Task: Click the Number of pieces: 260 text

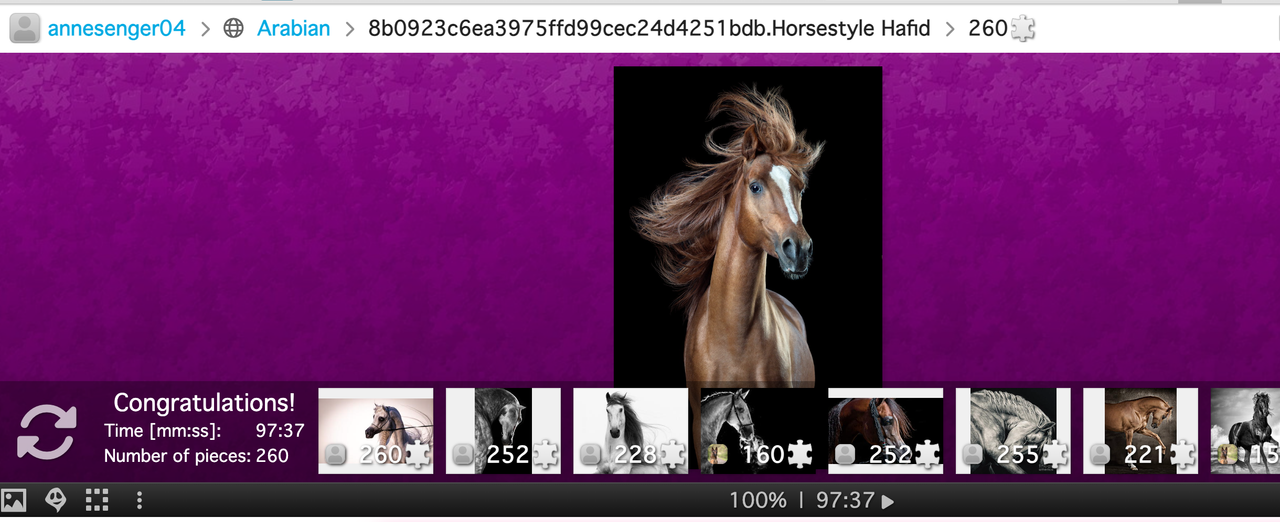Action: click(x=196, y=456)
